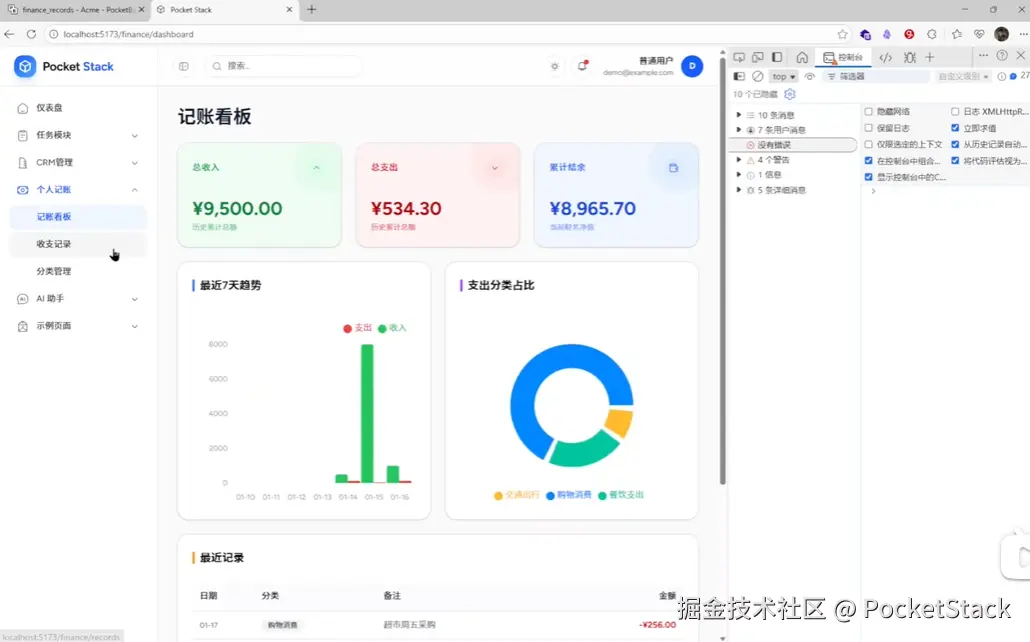Image resolution: width=1030 pixels, height=642 pixels.
Task: Select the 控制台 DevTools tab
Action: (x=843, y=57)
